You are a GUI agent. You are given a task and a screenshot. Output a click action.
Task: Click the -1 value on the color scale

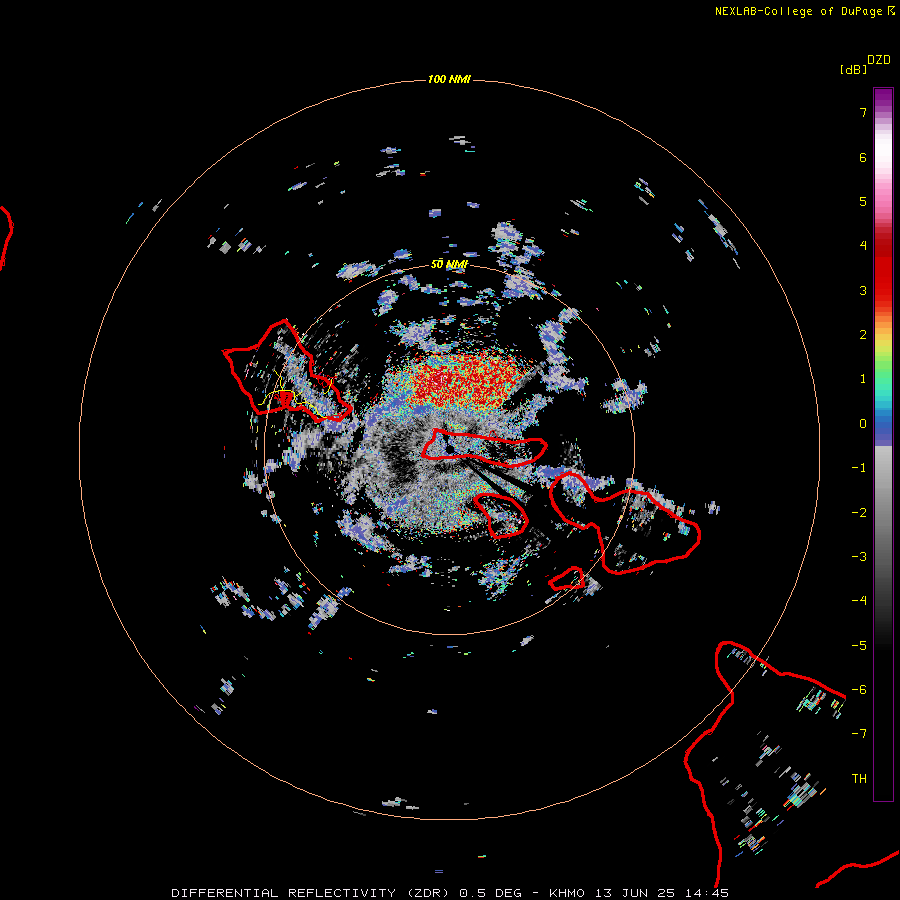(x=859, y=468)
